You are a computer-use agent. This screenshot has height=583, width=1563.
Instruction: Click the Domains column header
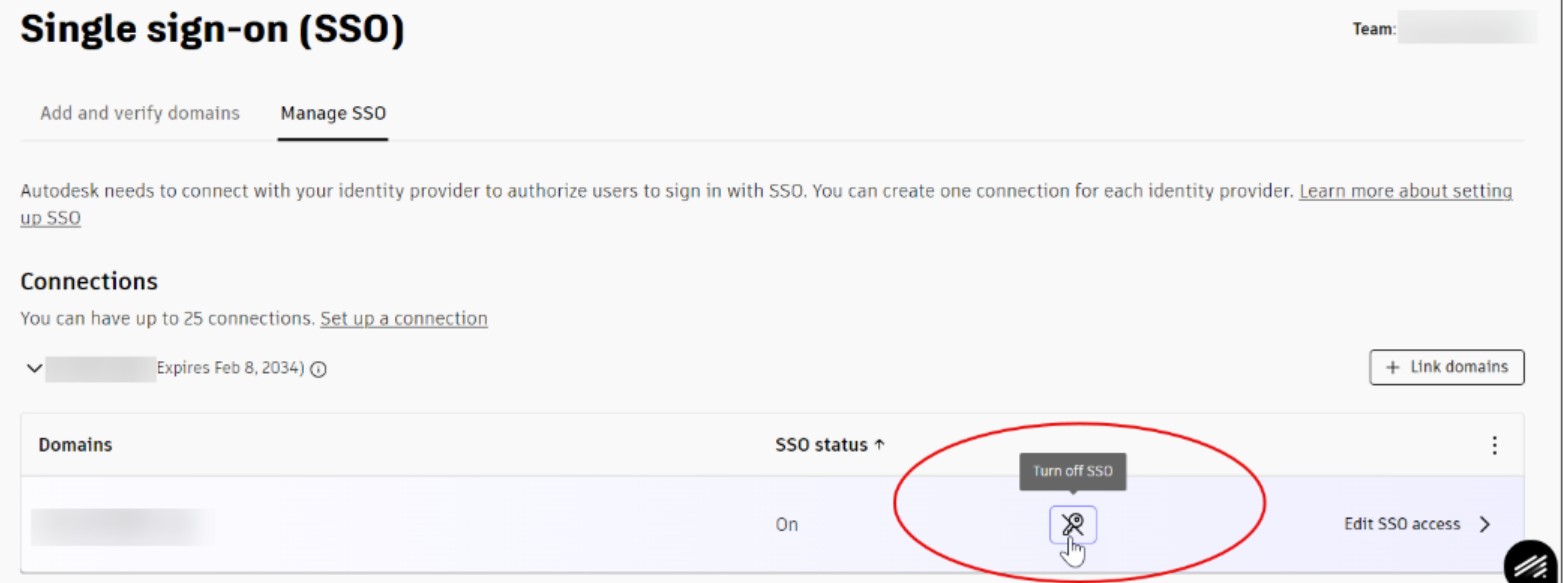75,446
